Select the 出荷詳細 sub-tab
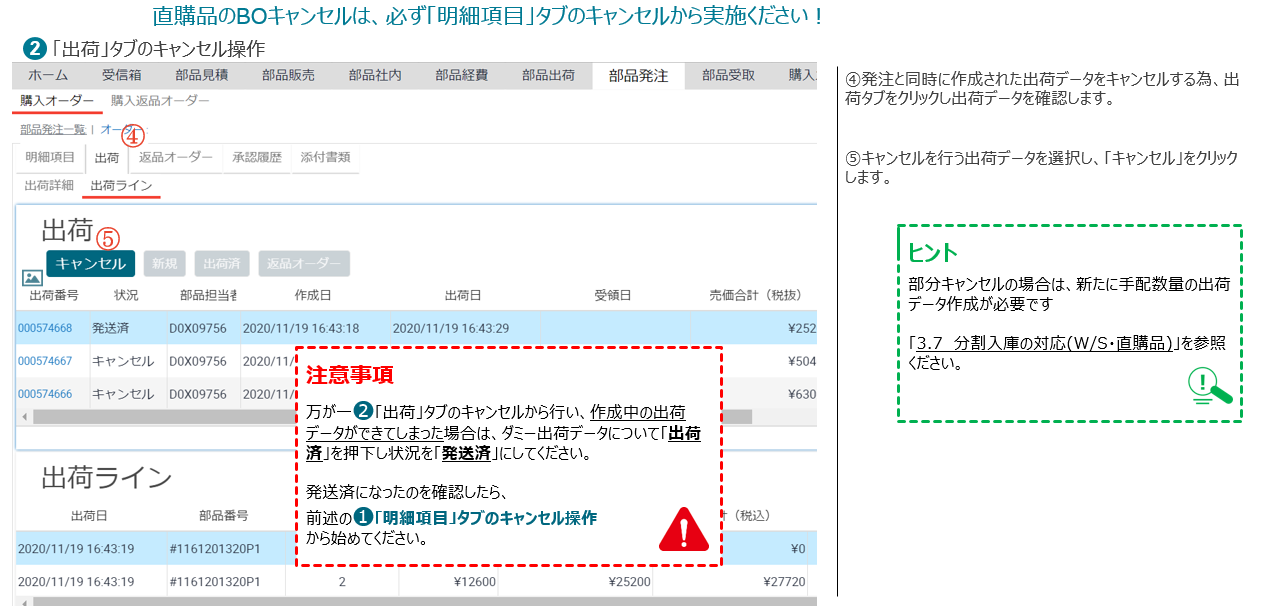Image resolution: width=1284 pixels, height=609 pixels. point(49,185)
